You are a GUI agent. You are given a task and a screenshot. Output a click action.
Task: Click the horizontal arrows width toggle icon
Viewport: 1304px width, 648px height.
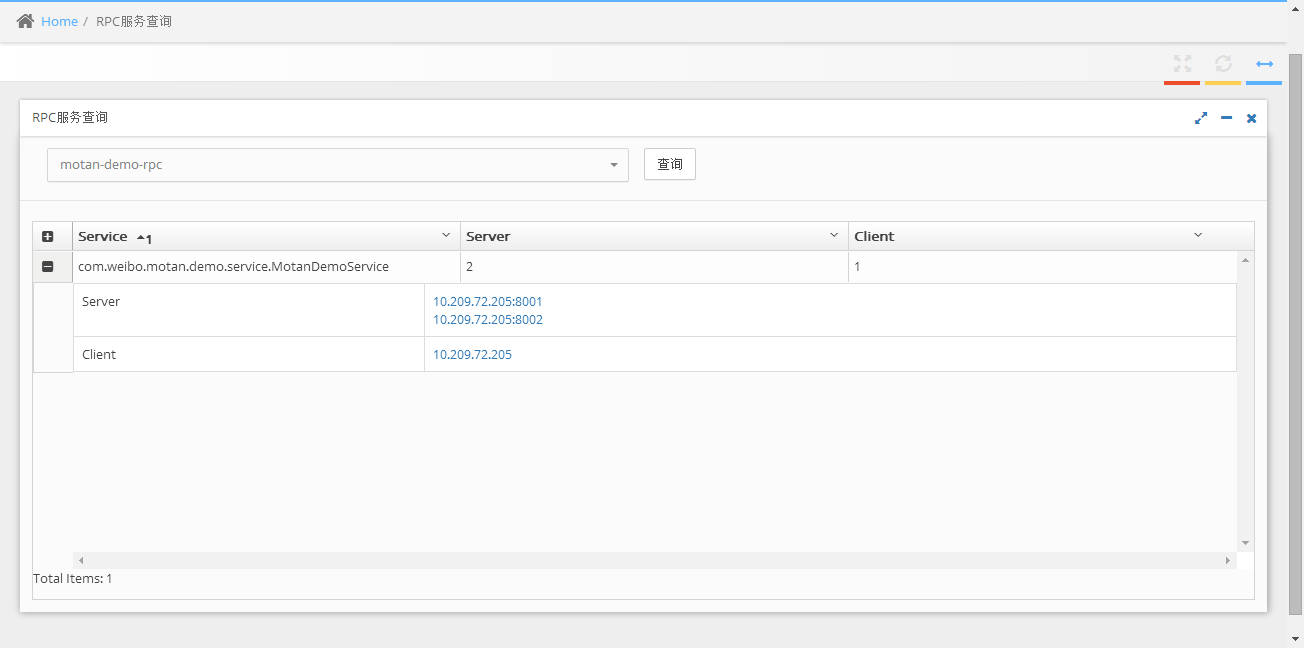[1264, 64]
